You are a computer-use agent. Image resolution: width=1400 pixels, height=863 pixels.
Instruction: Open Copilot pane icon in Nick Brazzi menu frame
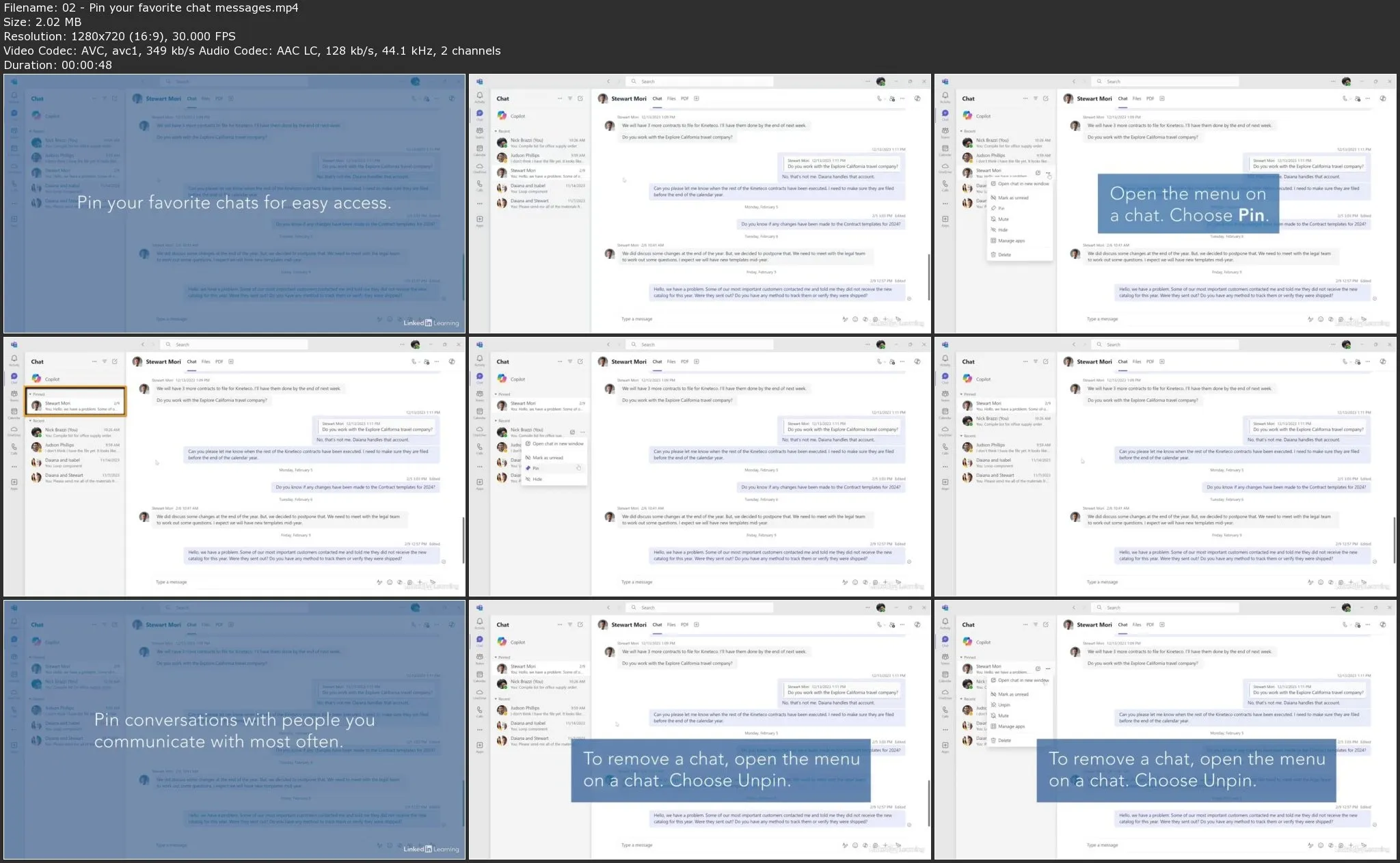(917, 361)
